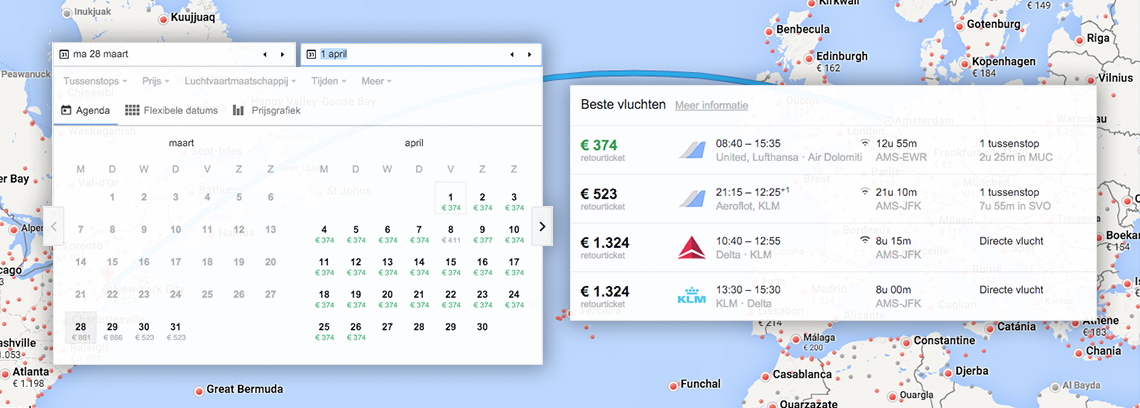
Task: Go to next day for return date
Action: pyautogui.click(x=529, y=55)
